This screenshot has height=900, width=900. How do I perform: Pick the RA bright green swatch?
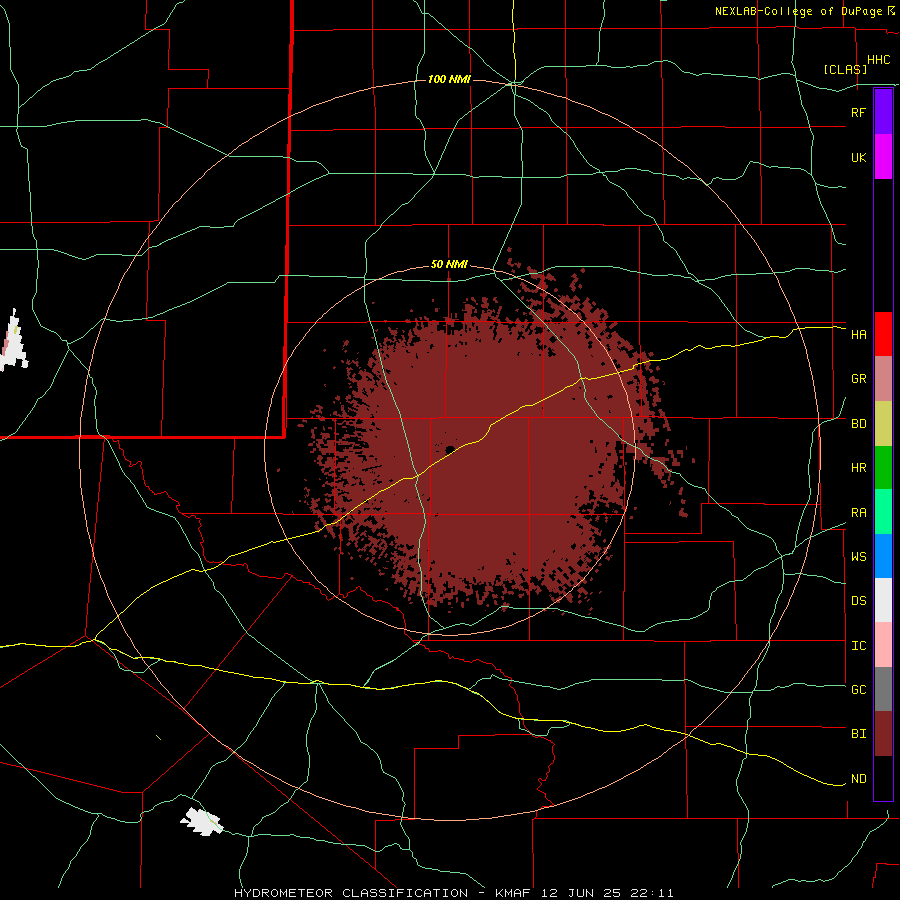point(883,512)
